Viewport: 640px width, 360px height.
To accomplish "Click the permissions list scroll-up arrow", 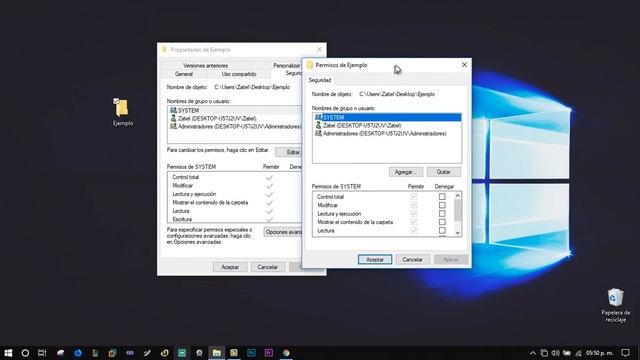I will coord(458,196).
